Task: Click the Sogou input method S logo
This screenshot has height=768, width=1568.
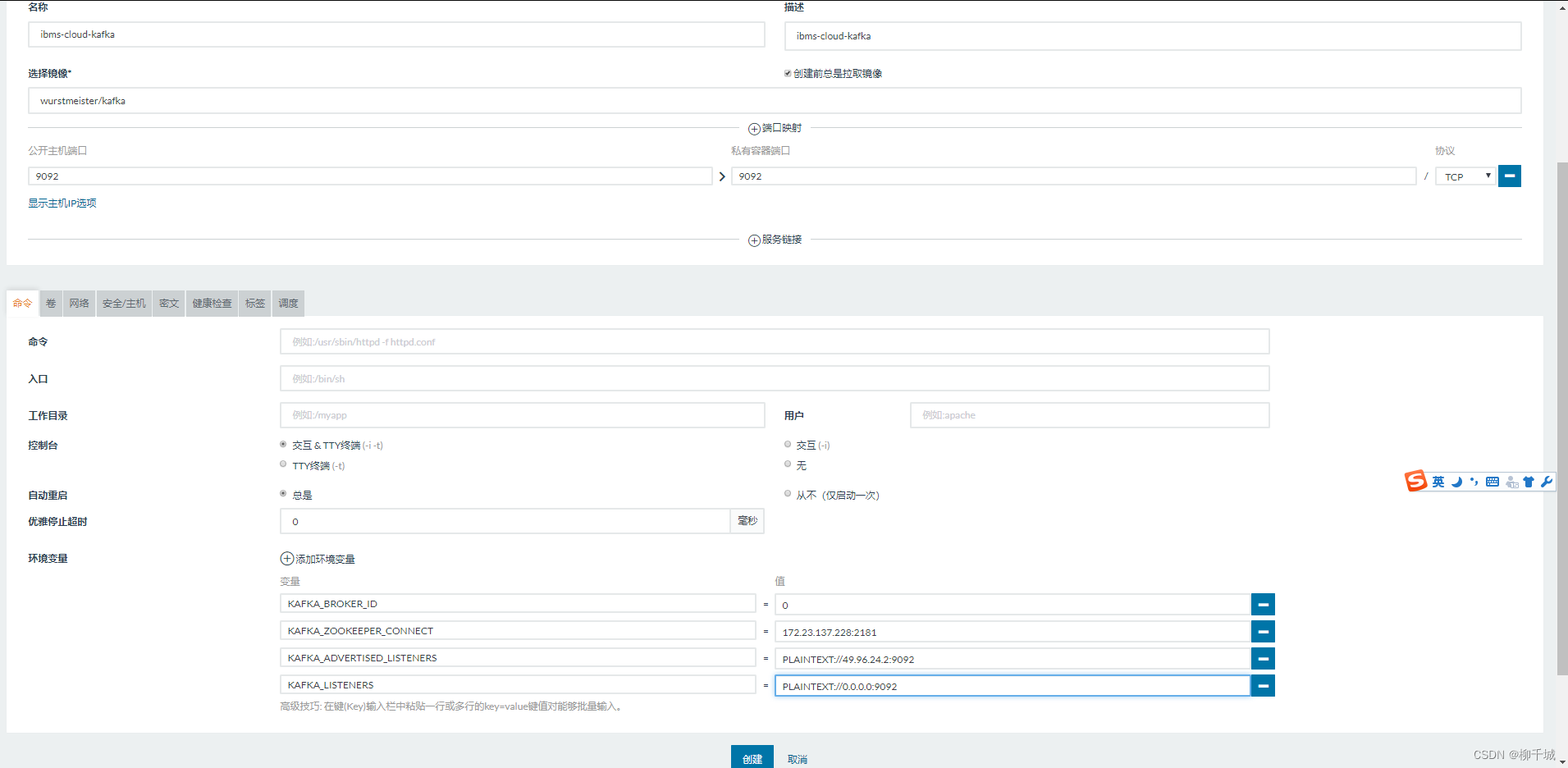Action: click(x=1415, y=481)
